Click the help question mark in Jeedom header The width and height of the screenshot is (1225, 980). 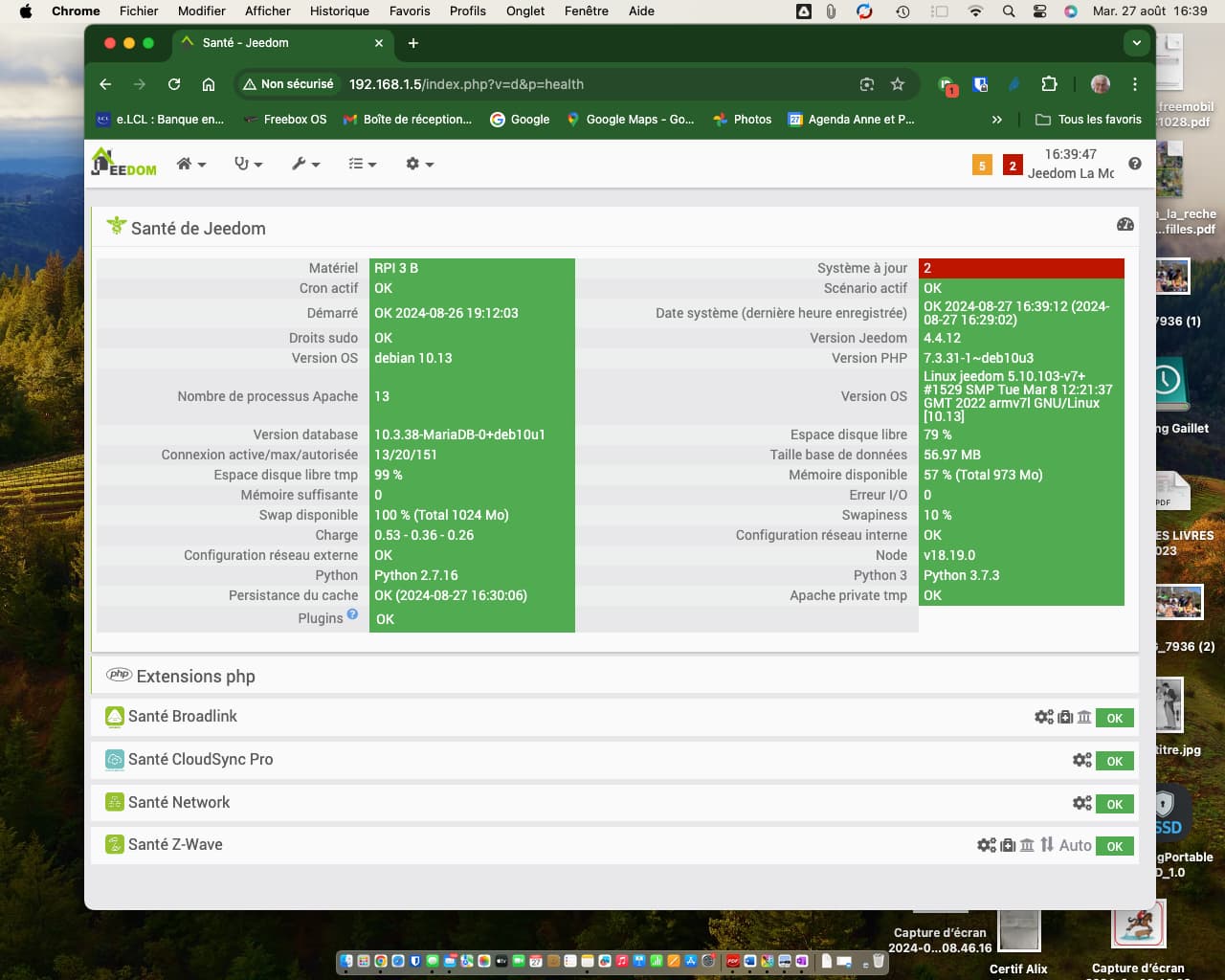point(1135,164)
